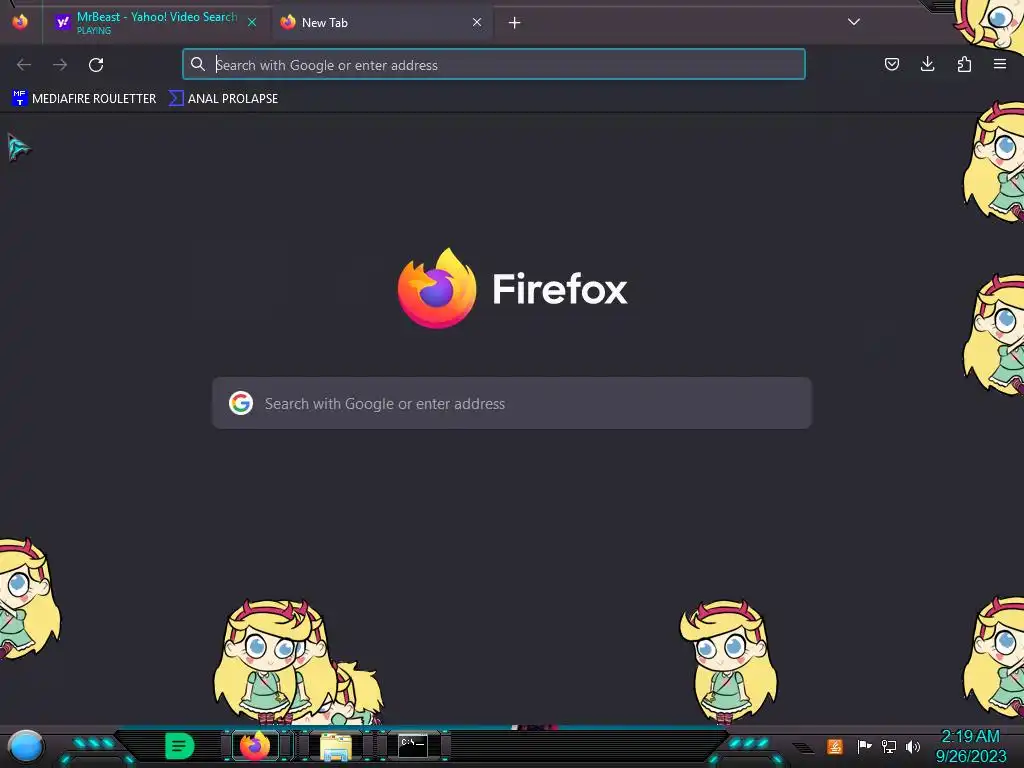Show the Downloads panel
This screenshot has height=768, width=1024.
coord(927,64)
